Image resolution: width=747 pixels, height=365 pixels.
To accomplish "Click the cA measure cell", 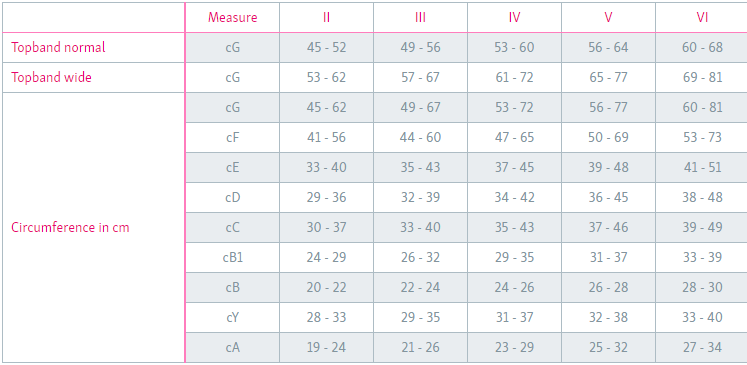I will (232, 347).
